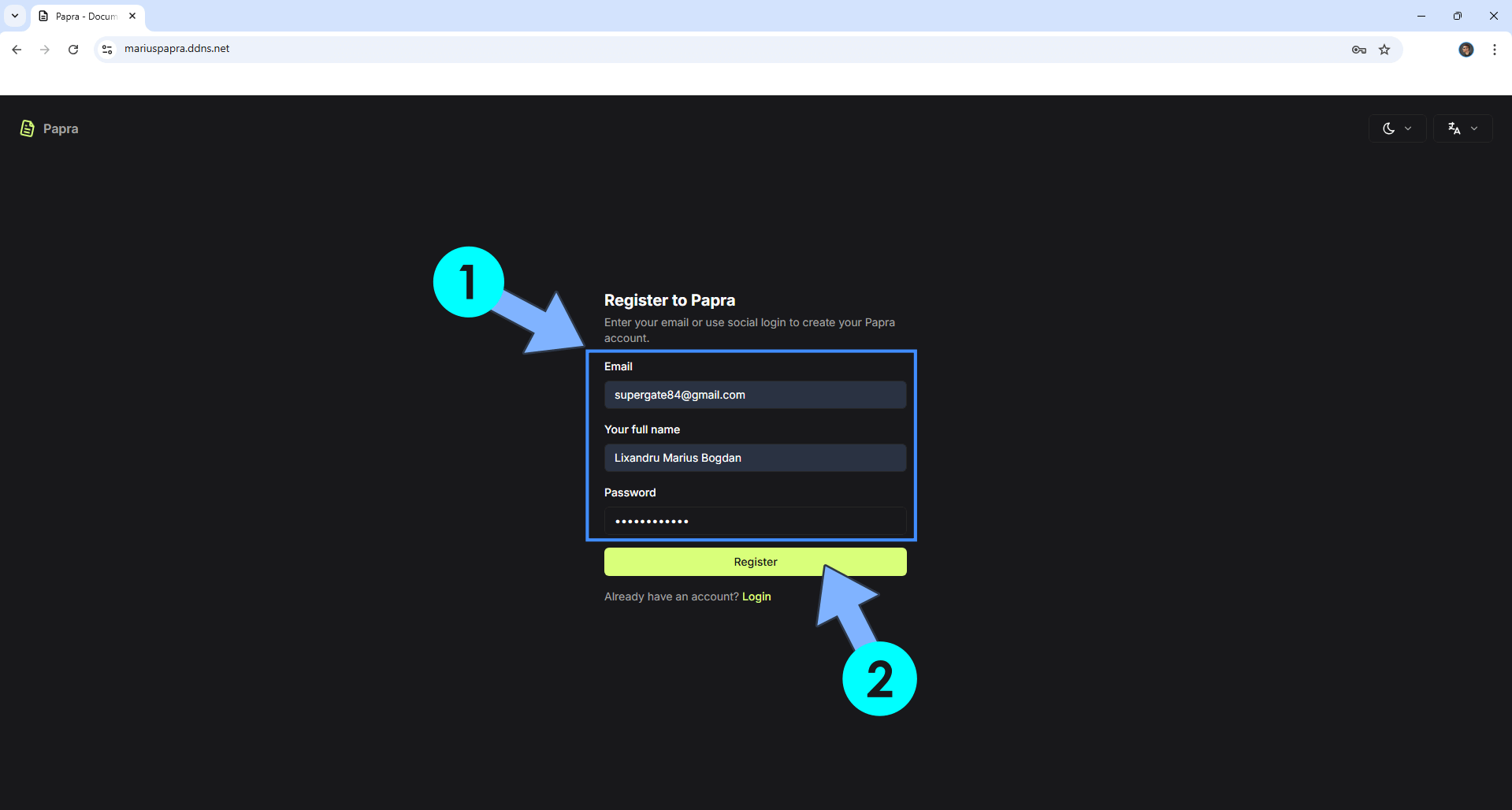Open the saved passwords key icon
The height and width of the screenshot is (810, 1512).
(x=1358, y=50)
